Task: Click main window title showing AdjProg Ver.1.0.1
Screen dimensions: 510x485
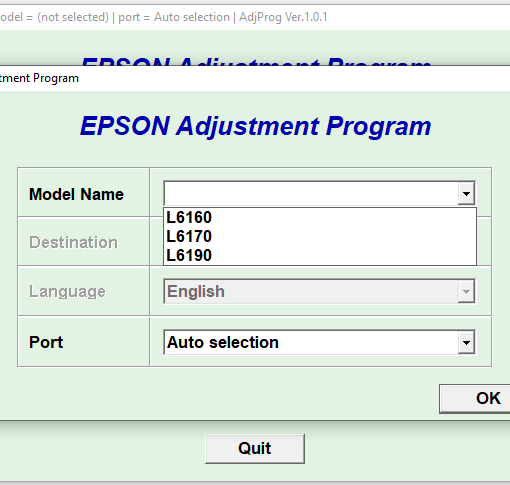Action: pyautogui.click(x=164, y=17)
